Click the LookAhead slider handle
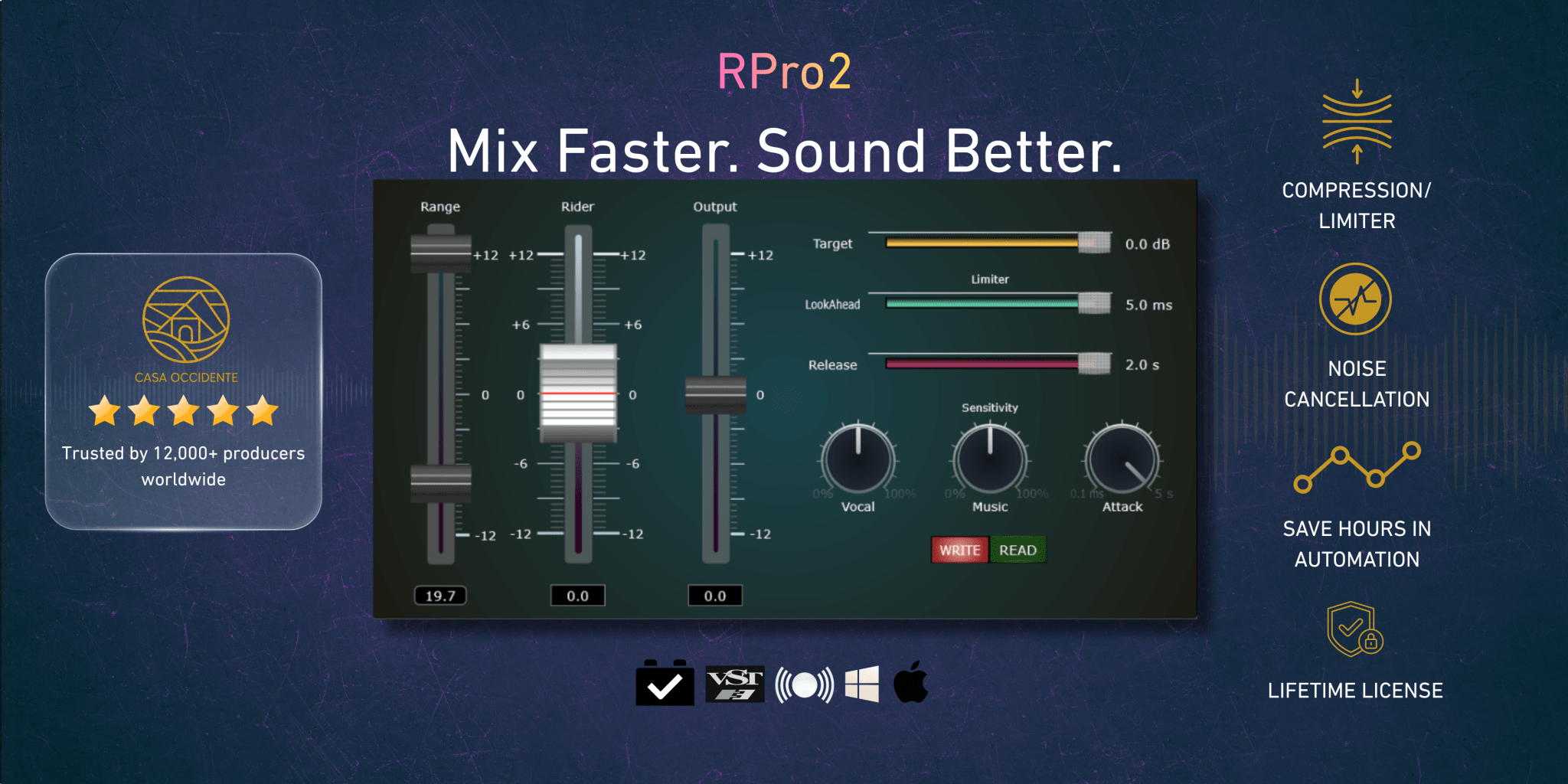Viewport: 1568px width, 784px height. pos(1095,303)
